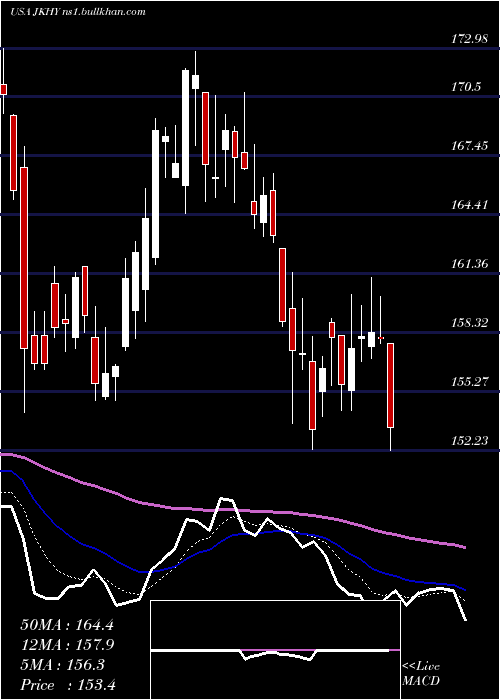Viewport: 500px width, 700px height.
Task: Click the 158.32 price level label
Action: pos(468,322)
